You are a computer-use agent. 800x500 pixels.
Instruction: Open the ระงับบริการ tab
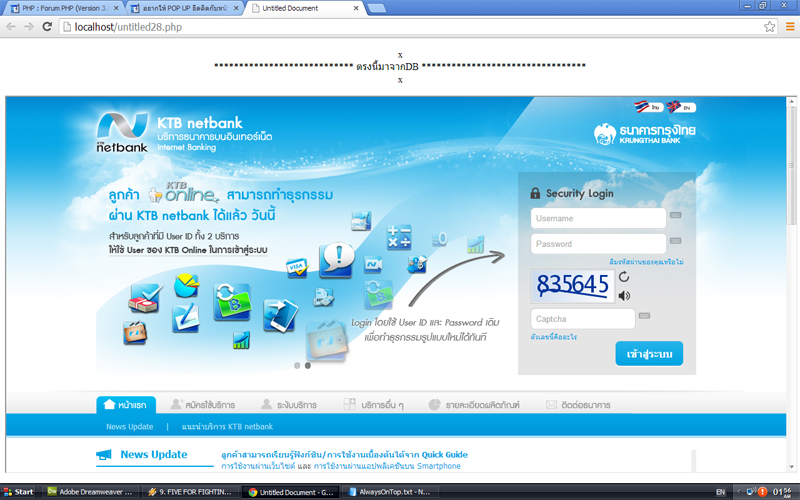289,405
